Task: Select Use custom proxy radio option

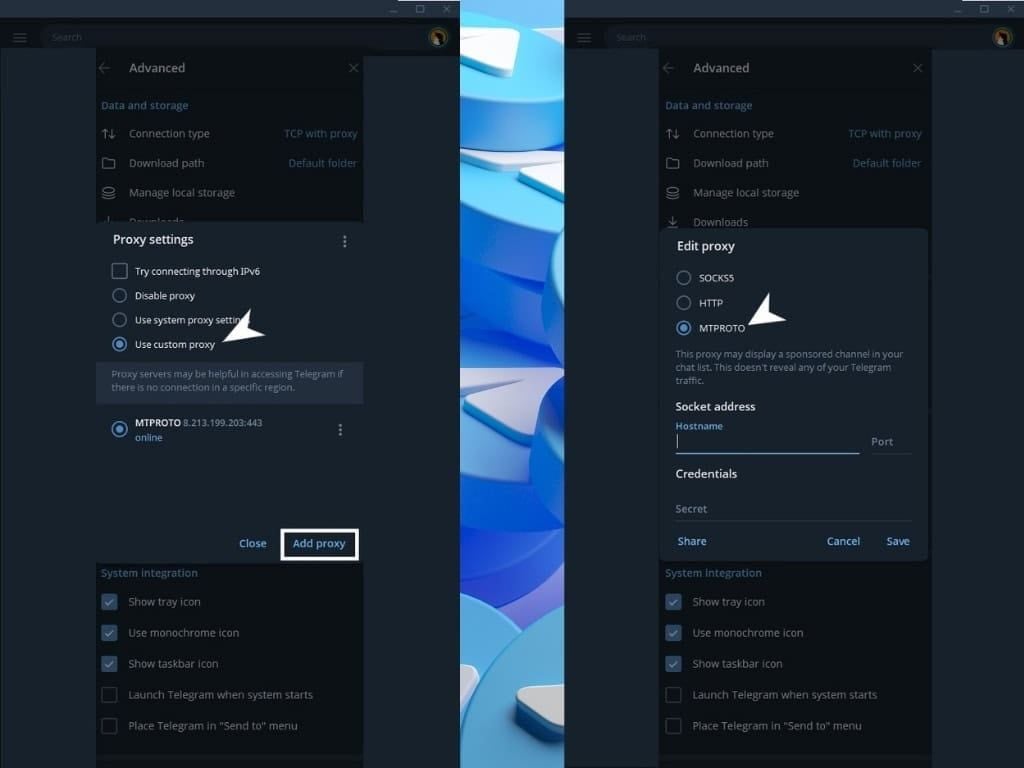Action: click(120, 344)
